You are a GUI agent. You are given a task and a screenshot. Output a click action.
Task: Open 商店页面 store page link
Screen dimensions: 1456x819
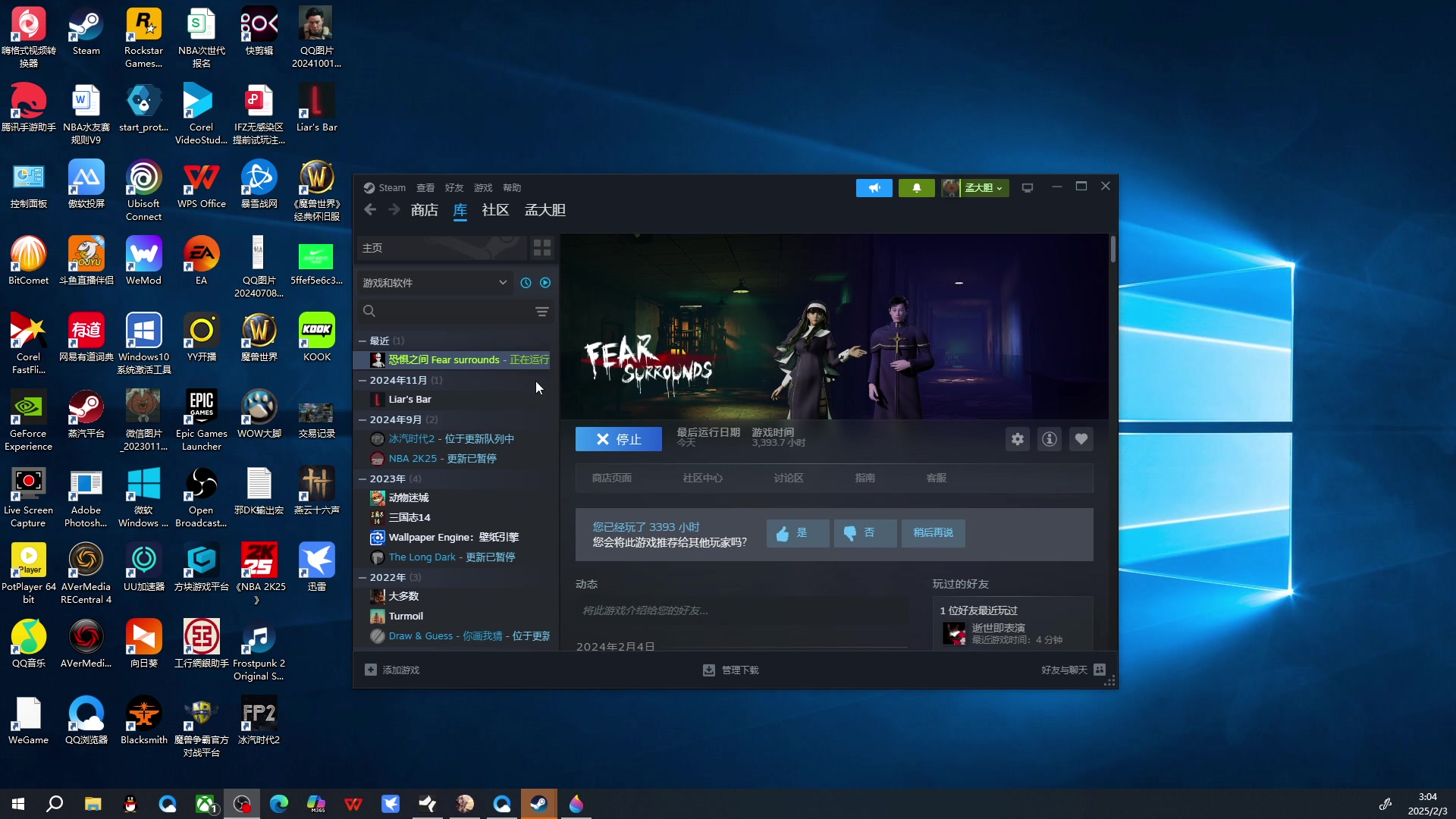coord(612,479)
